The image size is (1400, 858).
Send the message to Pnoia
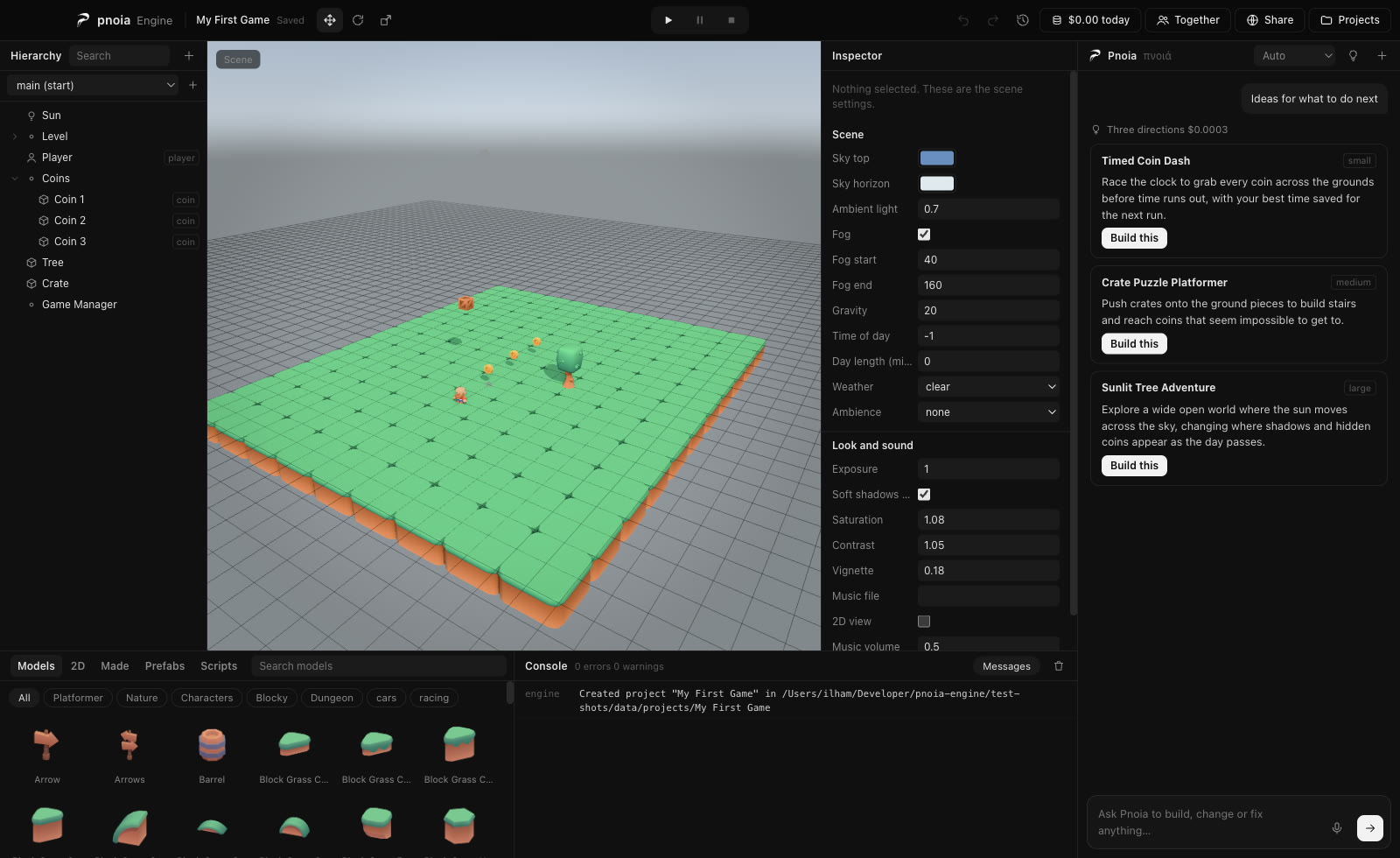[x=1370, y=828]
